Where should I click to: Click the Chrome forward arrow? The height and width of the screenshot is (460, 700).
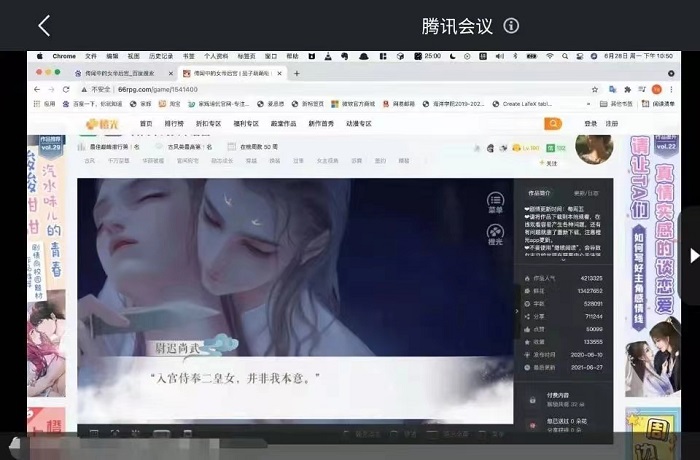51,89
